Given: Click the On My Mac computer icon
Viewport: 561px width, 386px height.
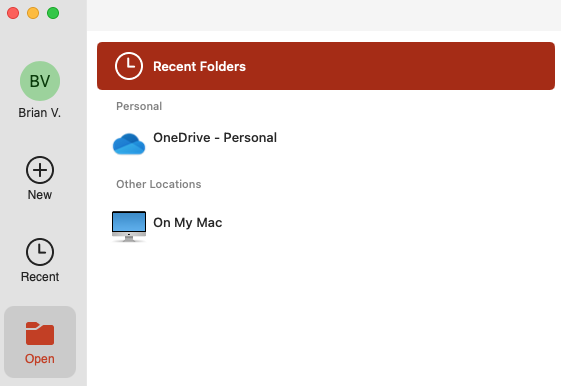Looking at the screenshot, I should click(129, 226).
